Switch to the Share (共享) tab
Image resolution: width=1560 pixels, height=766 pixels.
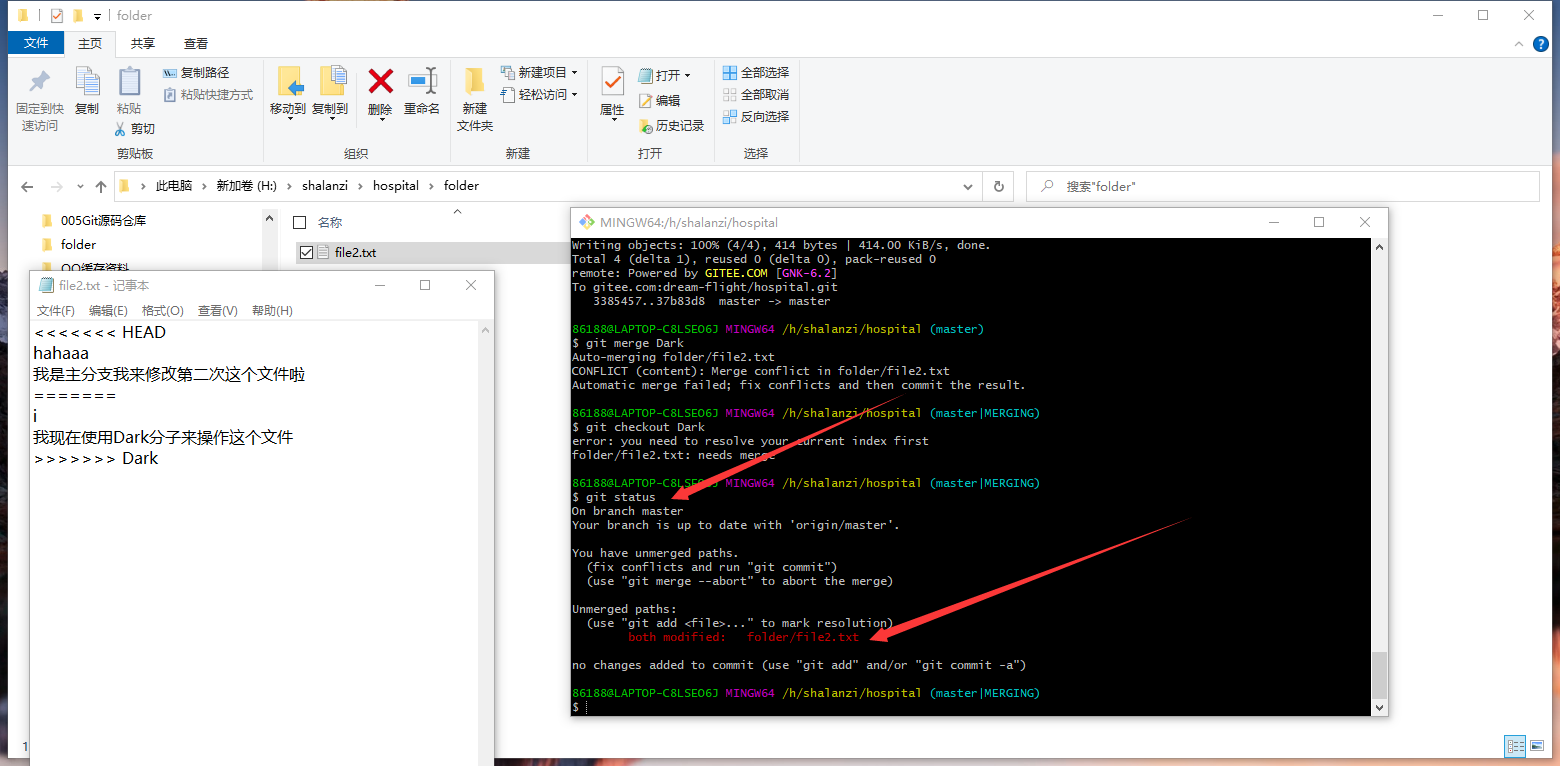tap(143, 43)
